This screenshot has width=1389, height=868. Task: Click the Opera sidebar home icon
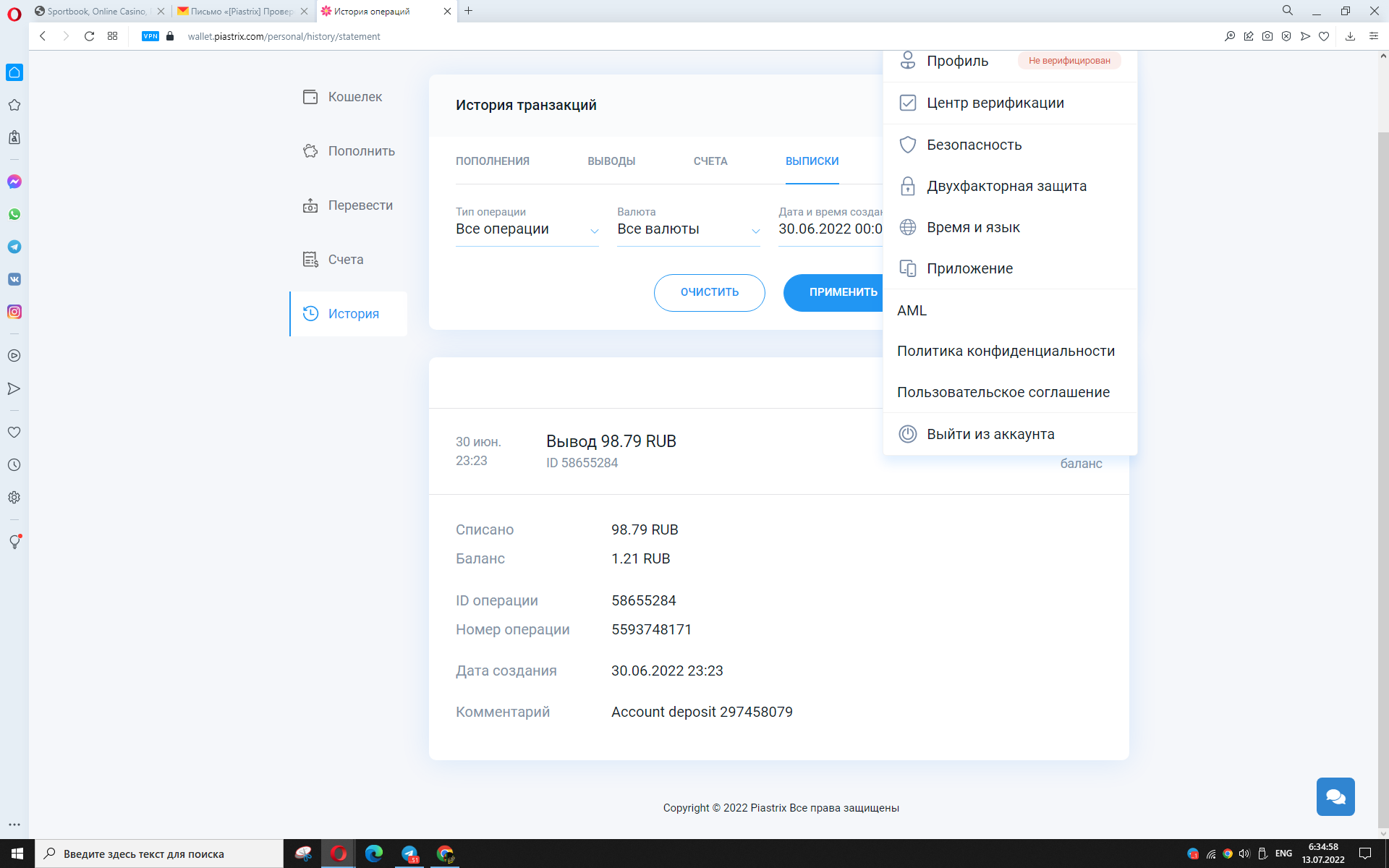click(14, 72)
